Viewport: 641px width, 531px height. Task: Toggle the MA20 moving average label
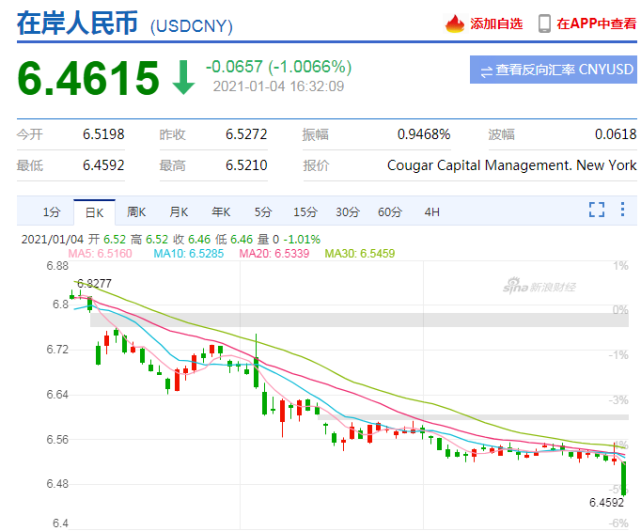pos(275,254)
